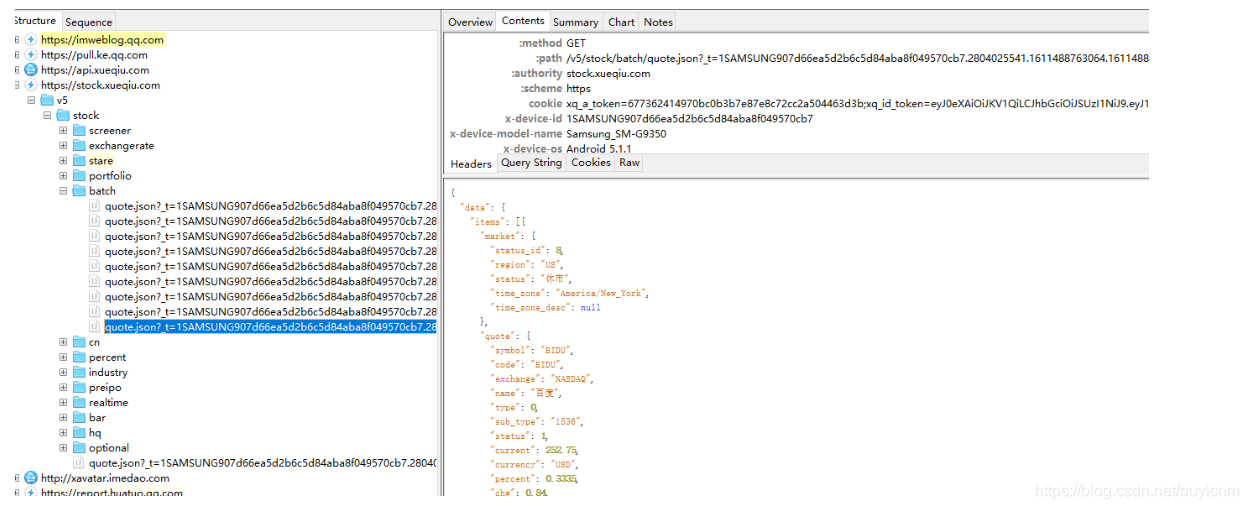Select the Raw sub-tab
Viewport: 1249px width, 509px height.
(x=629, y=162)
